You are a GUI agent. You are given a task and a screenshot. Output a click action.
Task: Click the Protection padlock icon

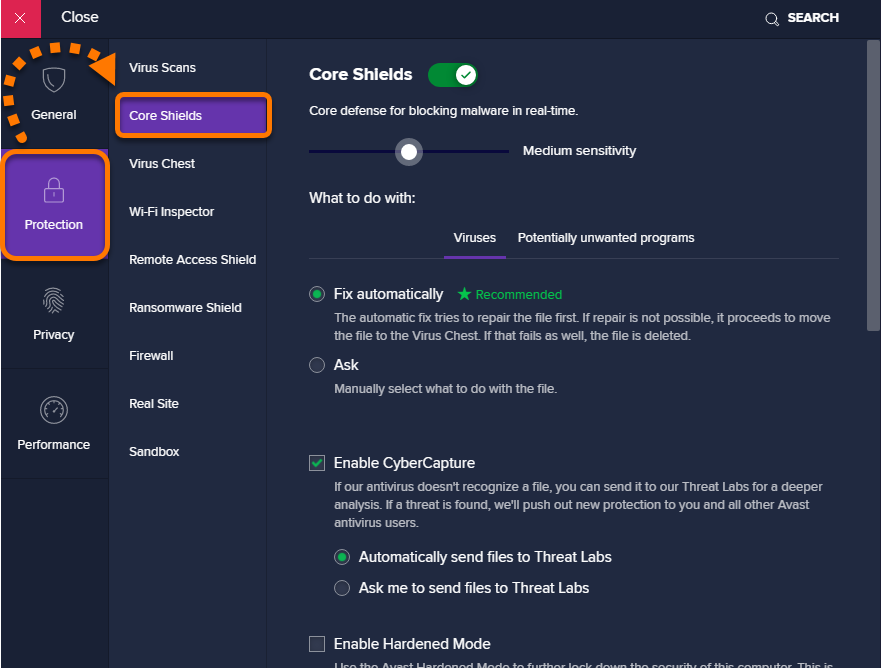point(54,190)
